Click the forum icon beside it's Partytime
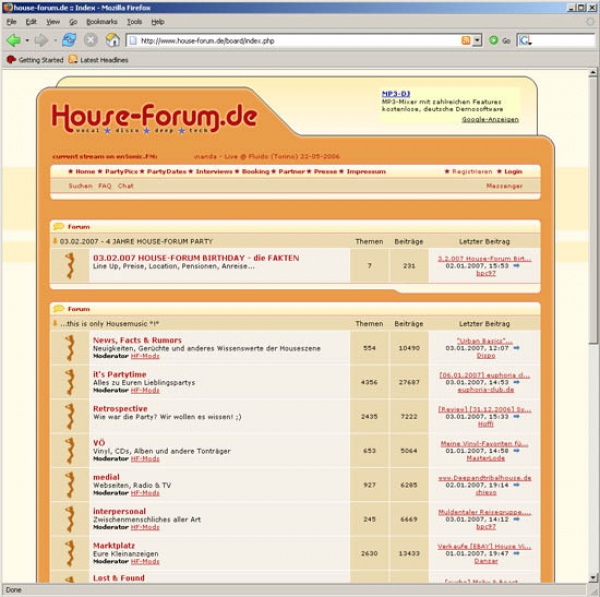The width and height of the screenshot is (600, 597). pos(70,382)
